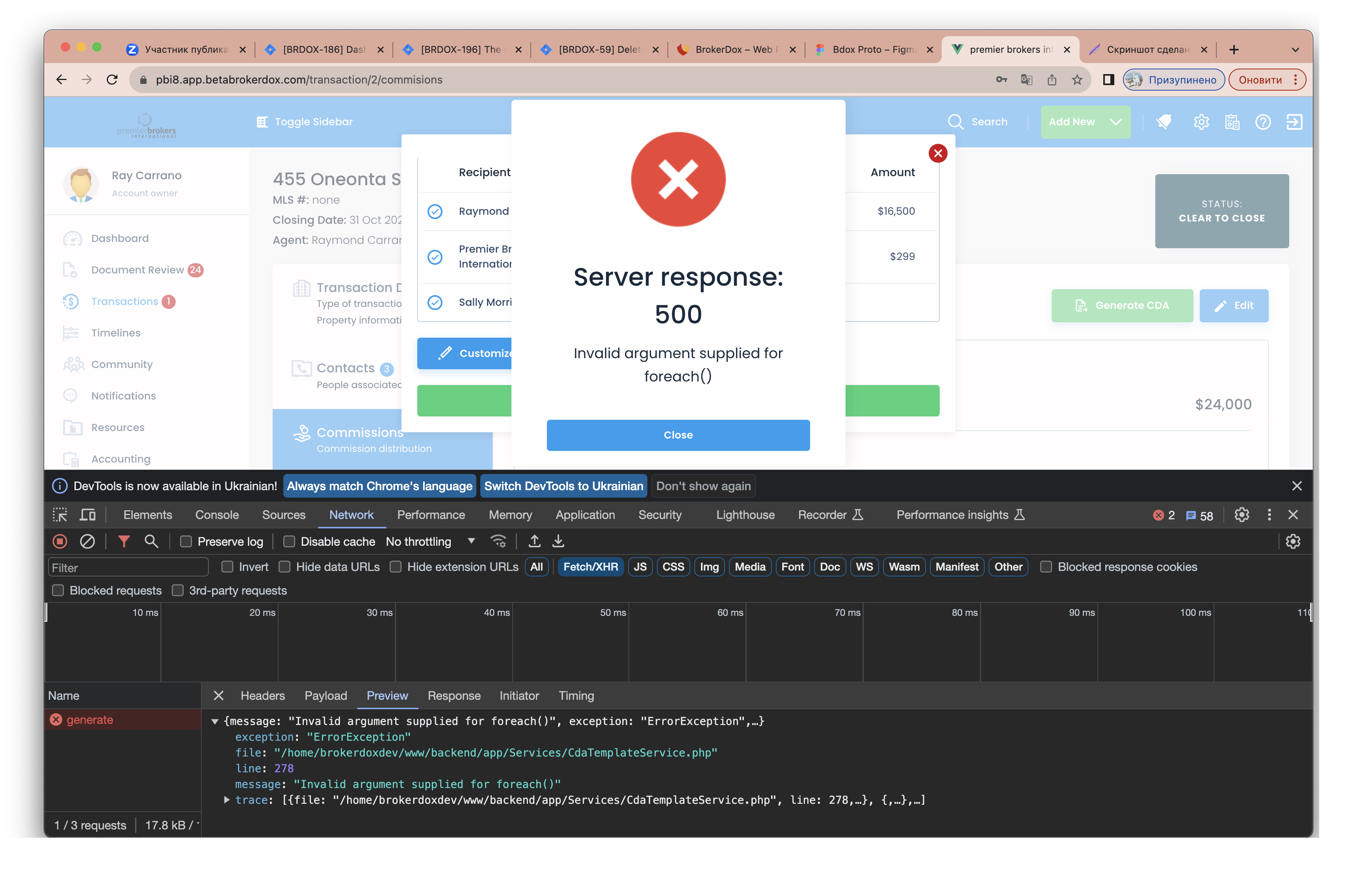Import HAR file upload icon
Screen dimensions: 1357x896
[534, 541]
